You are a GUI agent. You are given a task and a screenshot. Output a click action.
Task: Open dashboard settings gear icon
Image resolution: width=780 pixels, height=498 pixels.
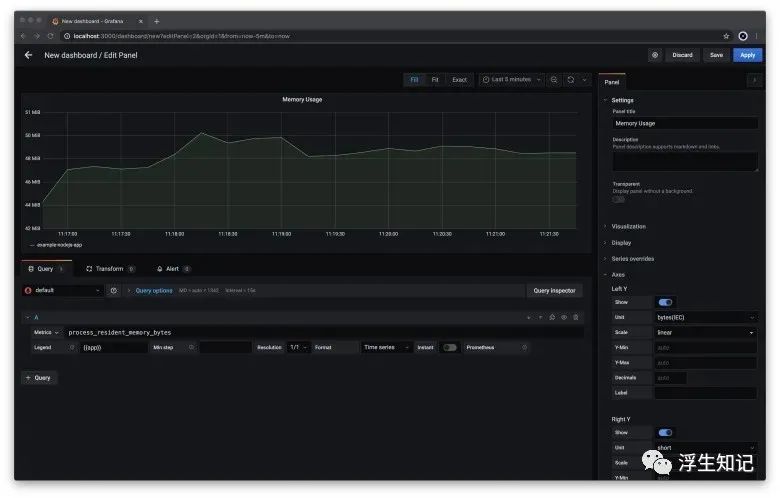(655, 55)
